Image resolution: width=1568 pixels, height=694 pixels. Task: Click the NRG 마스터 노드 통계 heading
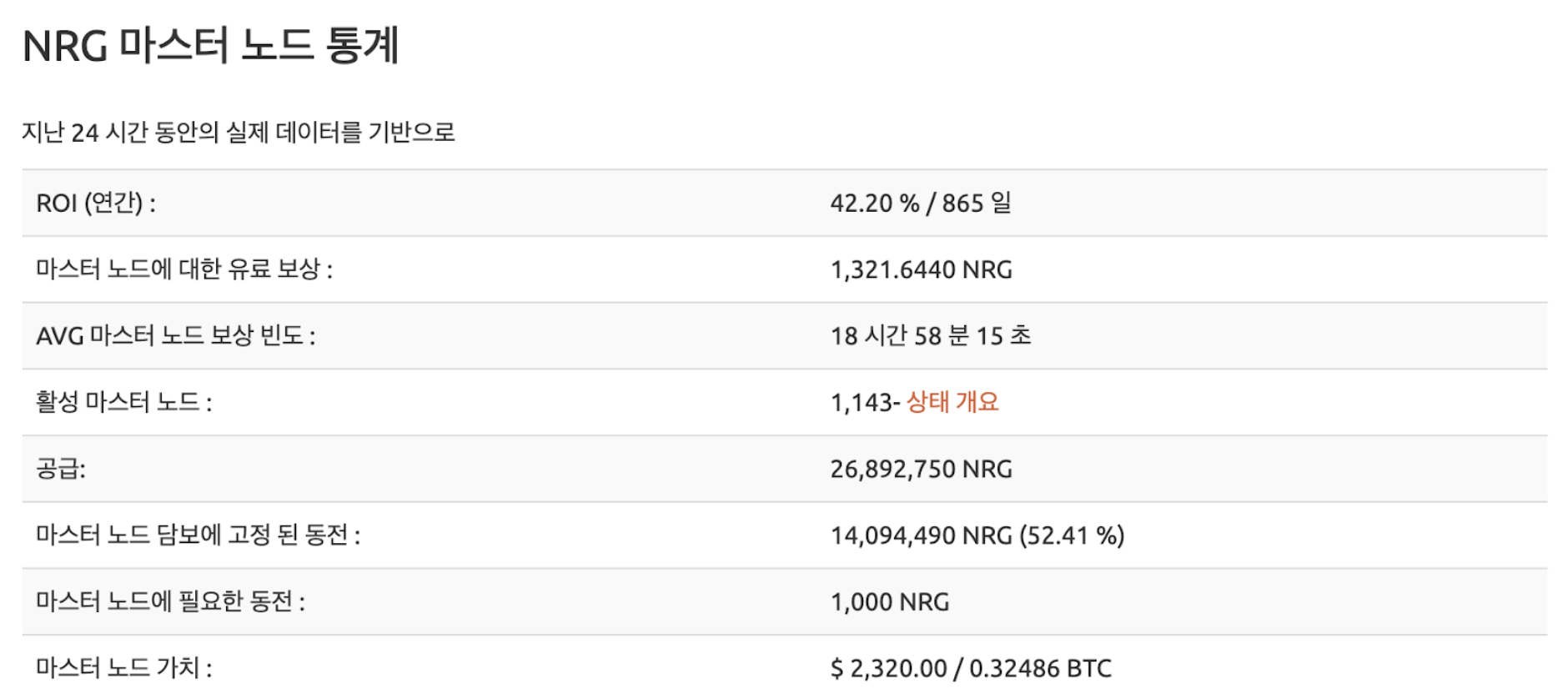pos(210,46)
